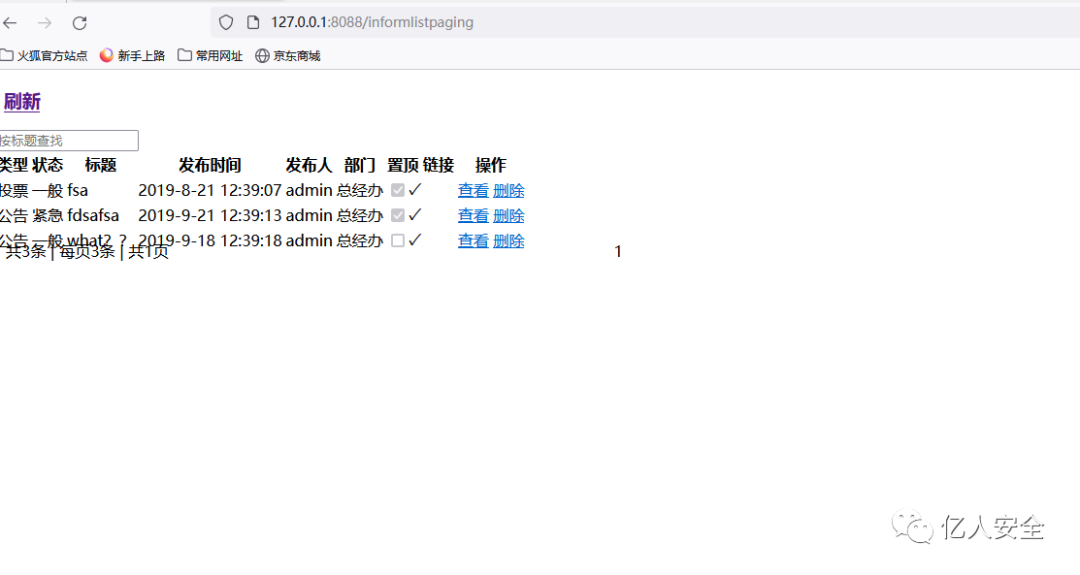
Task: Click the address bar URL
Action: (x=372, y=22)
